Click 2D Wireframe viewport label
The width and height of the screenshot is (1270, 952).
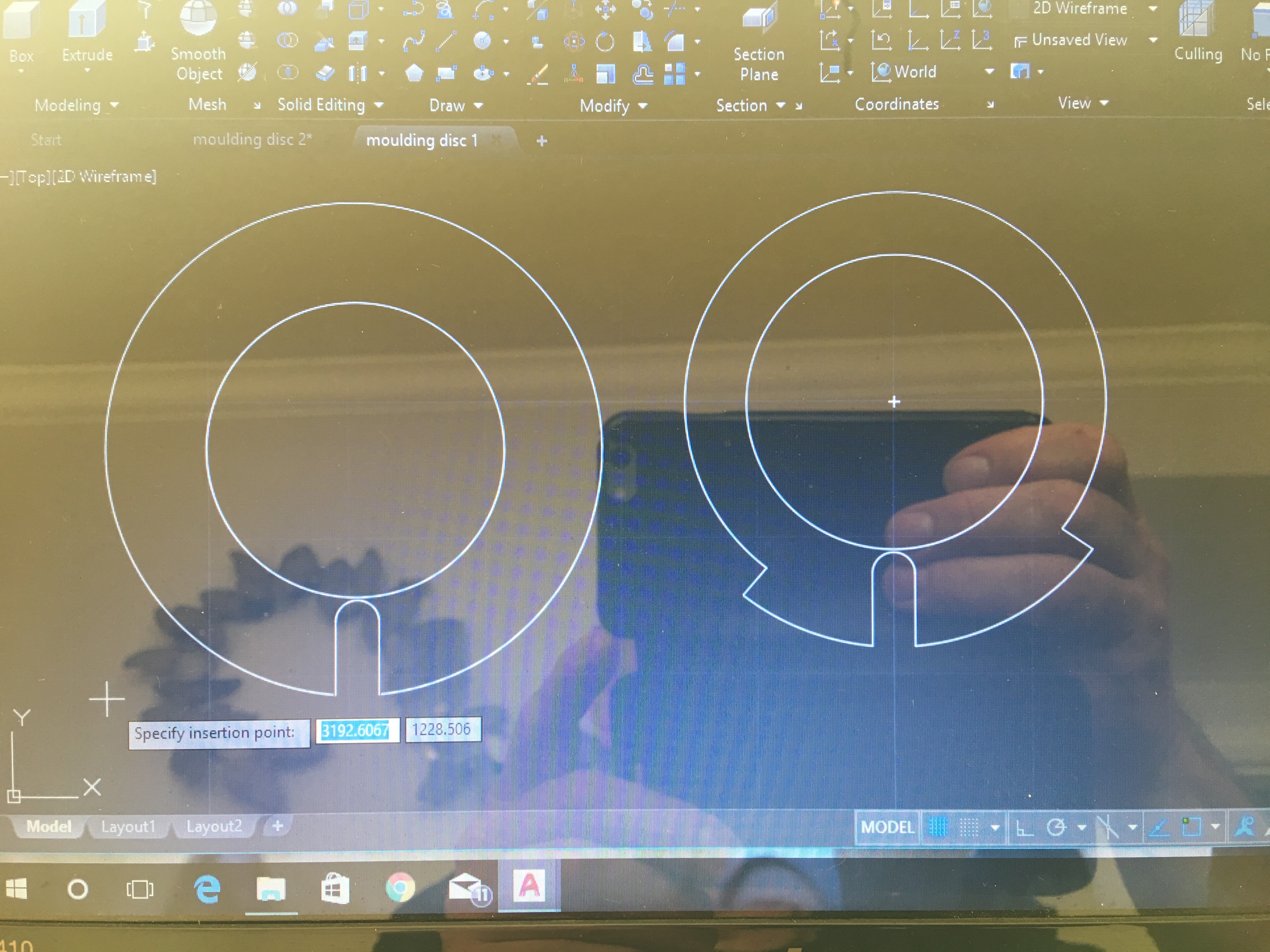104,177
